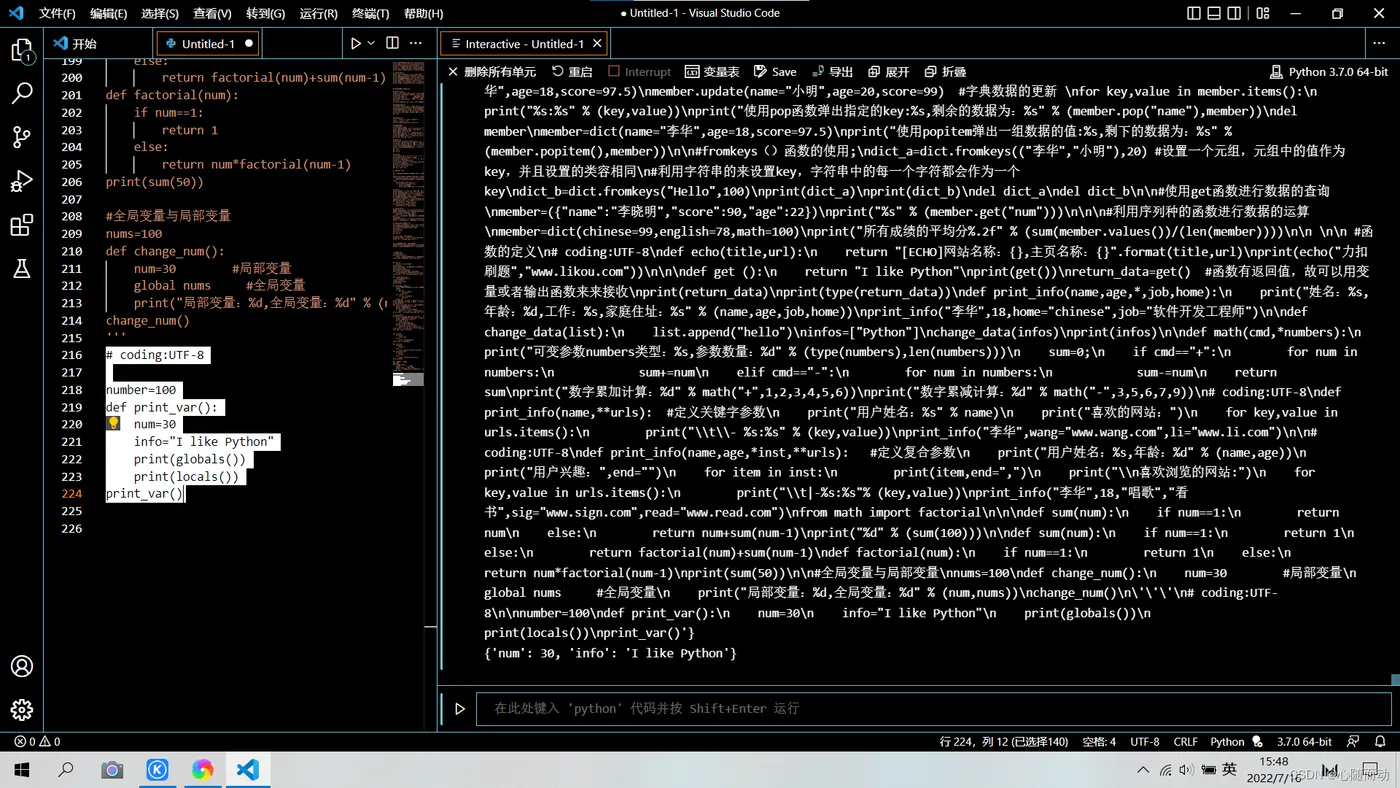This screenshot has width=1400, height=788.
Task: Click 删除所有单元 to clear all cells
Action: 491,72
